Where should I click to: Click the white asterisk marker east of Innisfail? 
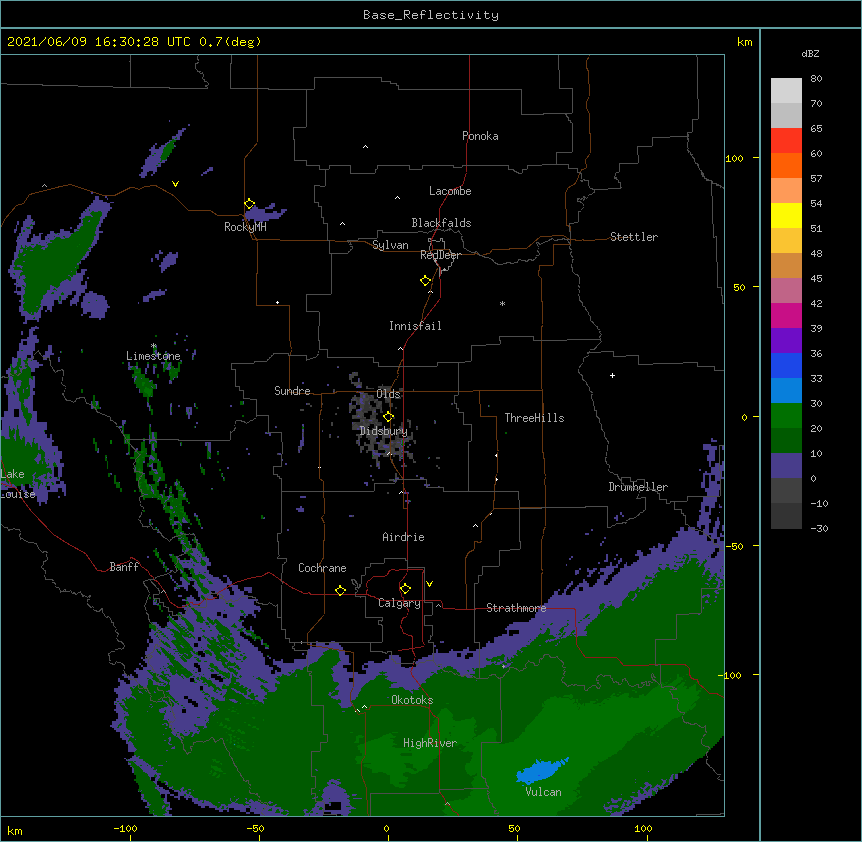tap(502, 303)
